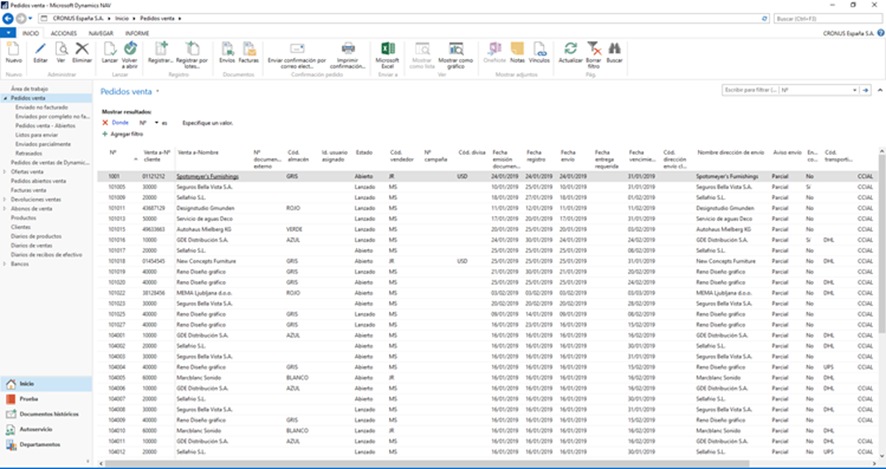Viewport: 886px width, 469px height.
Task: Click the back navigation arrow
Action: point(7,18)
